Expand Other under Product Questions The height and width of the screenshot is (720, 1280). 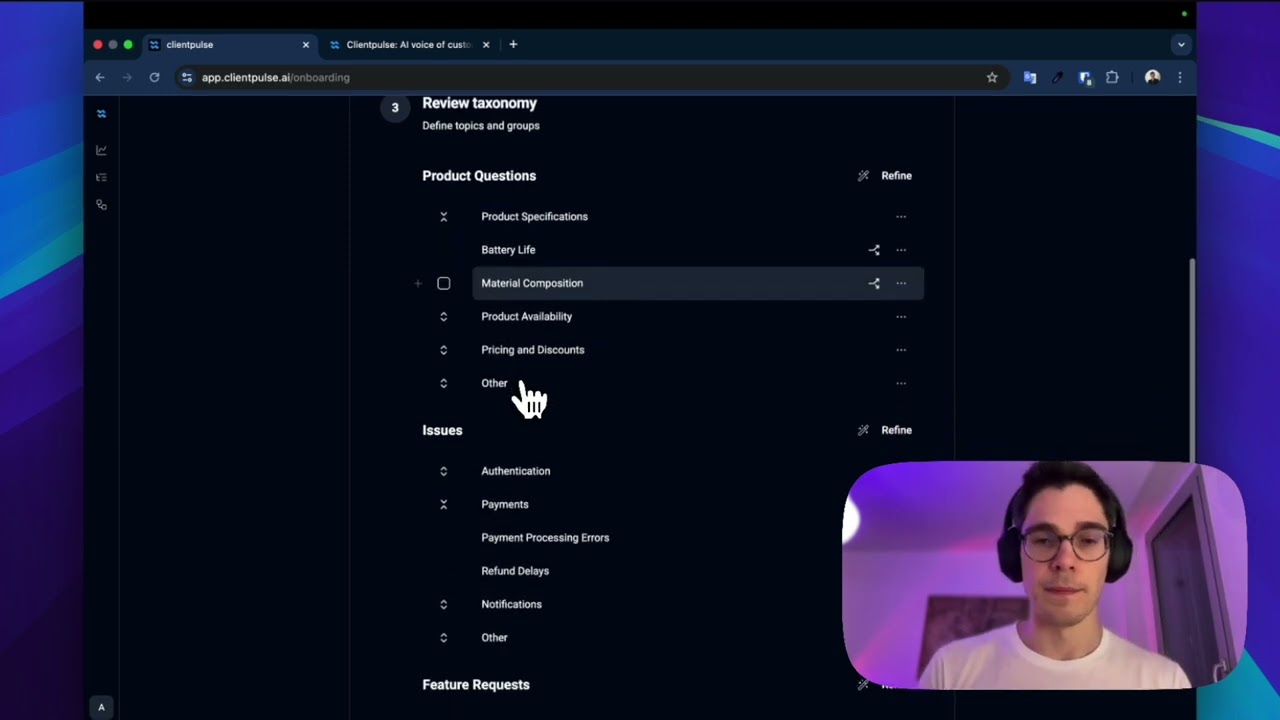(x=444, y=383)
